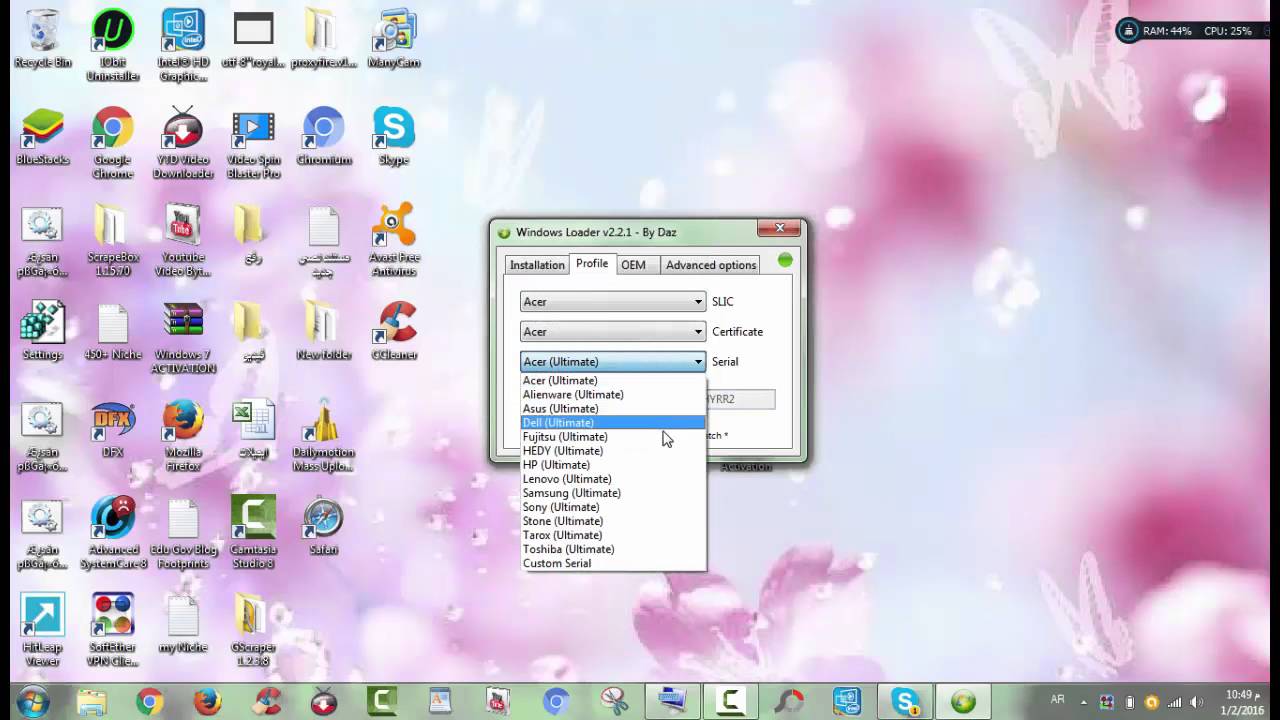Select the my Niche text file

pos(183,623)
